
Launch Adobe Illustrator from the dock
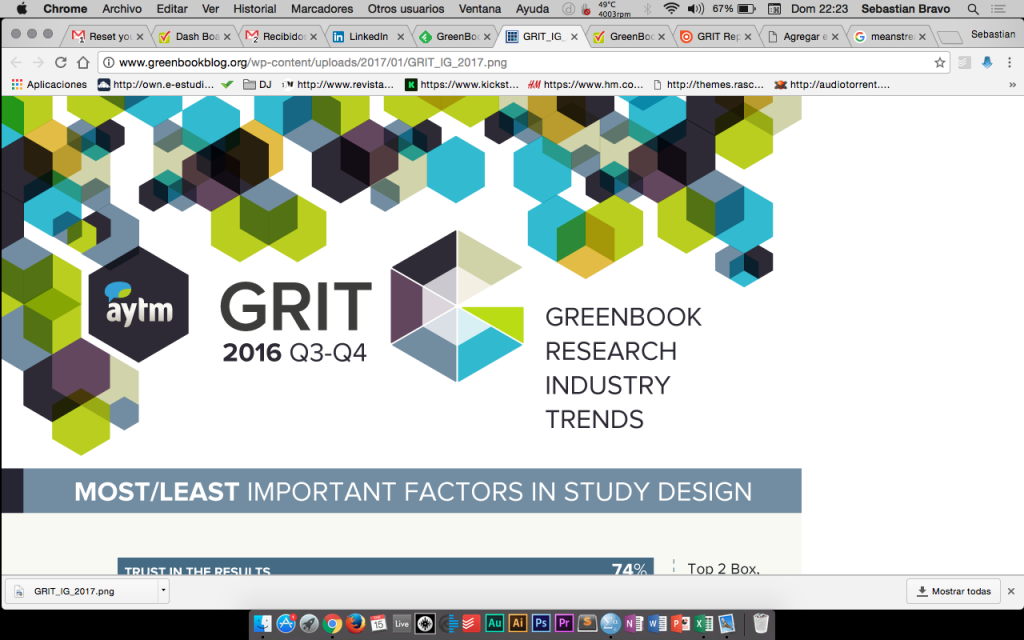click(x=517, y=624)
